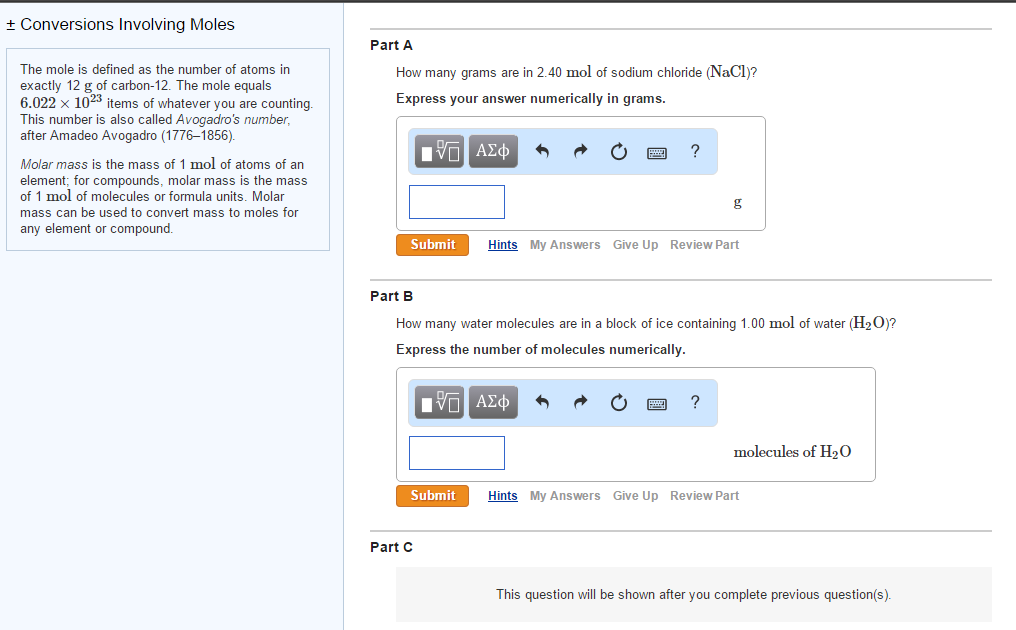This screenshot has height=630, width=1016.
Task: Open the equation template menu in Part A
Action: [x=438, y=151]
